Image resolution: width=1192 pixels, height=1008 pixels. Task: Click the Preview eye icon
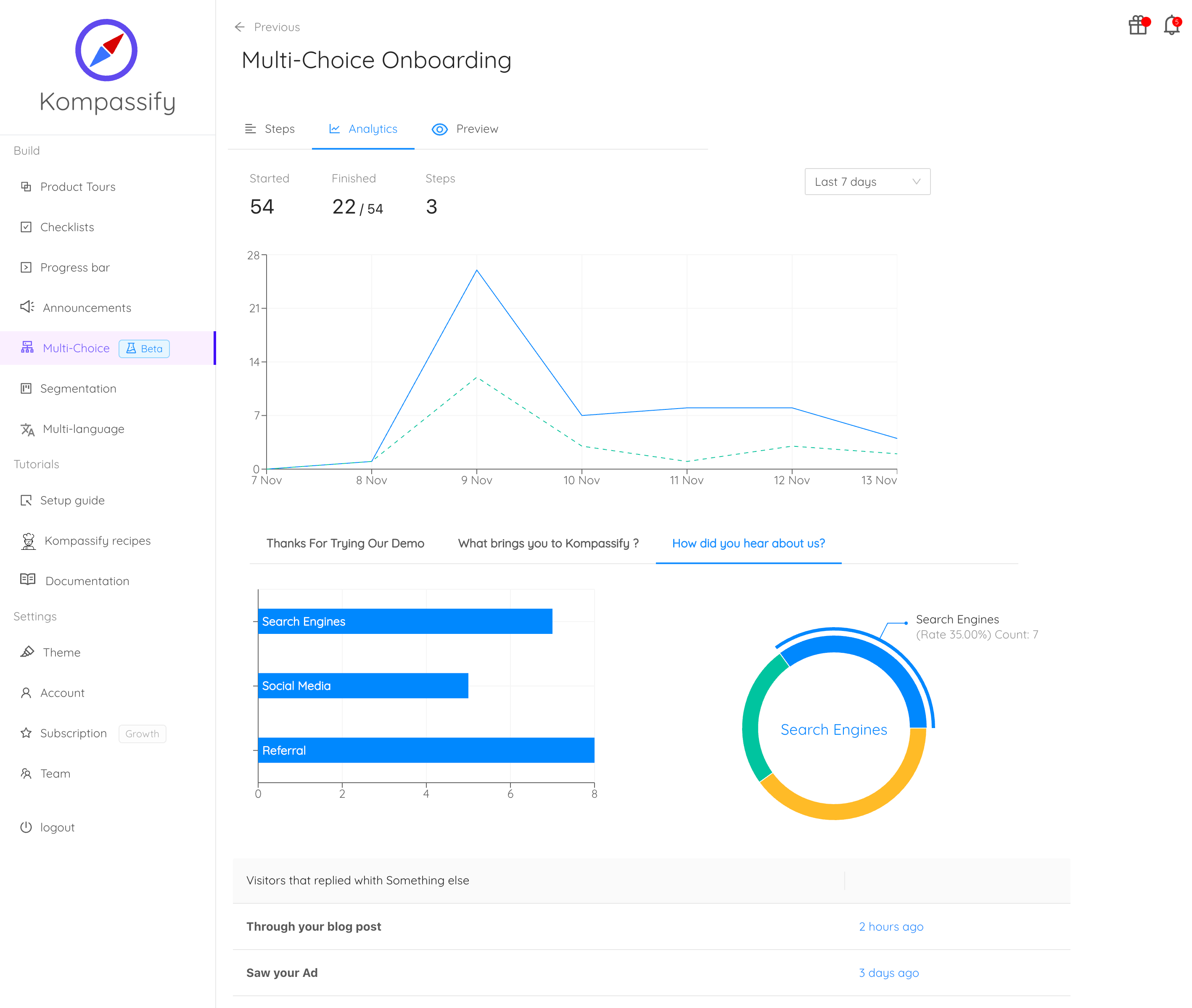tap(439, 129)
